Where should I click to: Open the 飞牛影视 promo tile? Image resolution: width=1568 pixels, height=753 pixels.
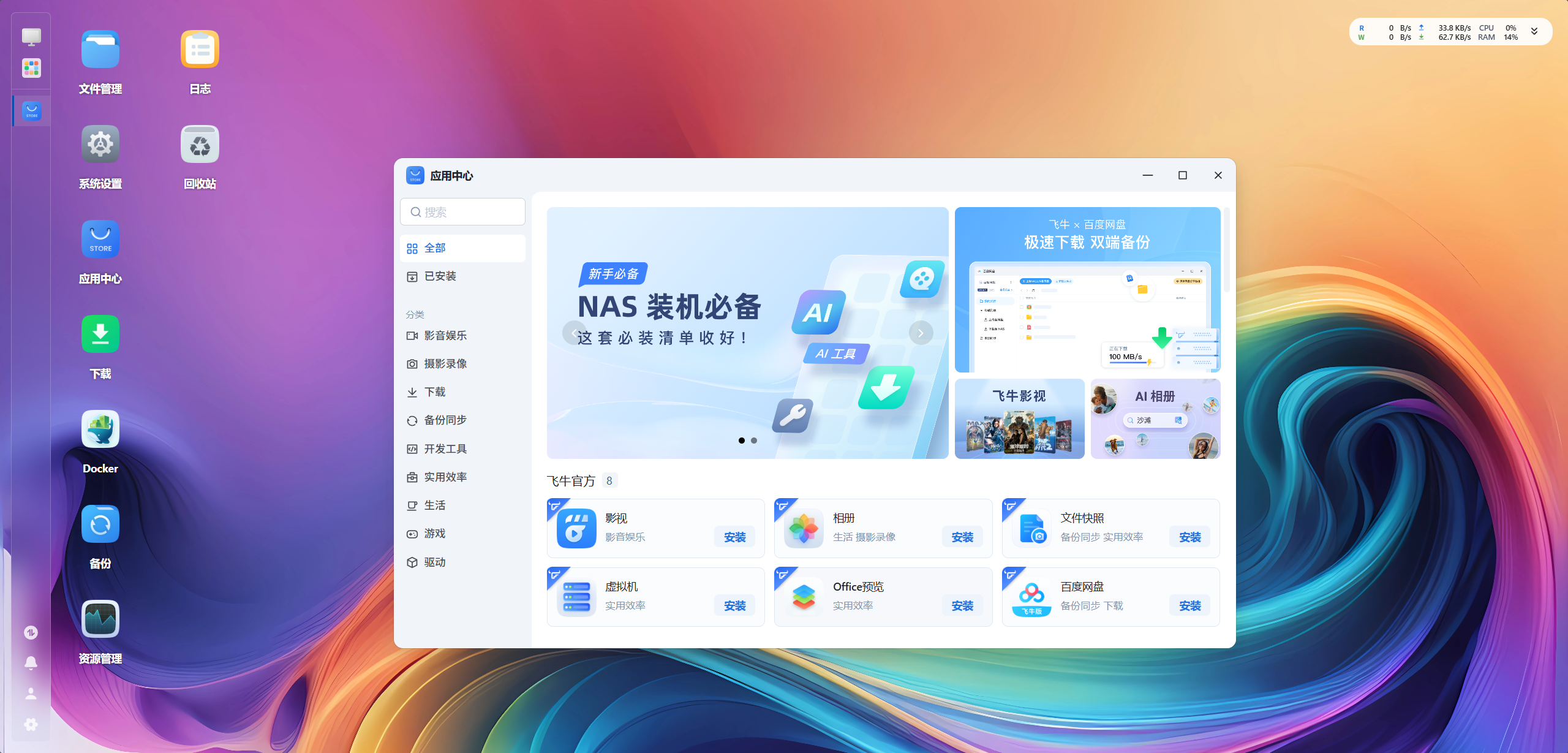tap(1019, 418)
